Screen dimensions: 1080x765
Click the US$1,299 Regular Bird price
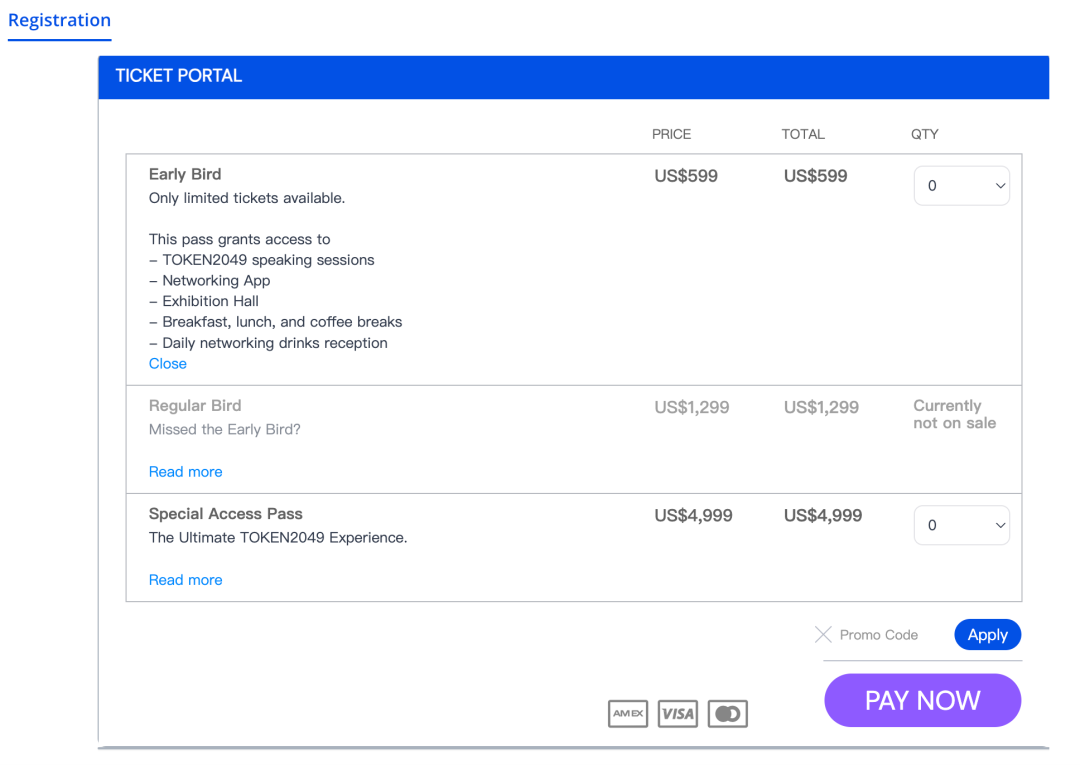(692, 408)
